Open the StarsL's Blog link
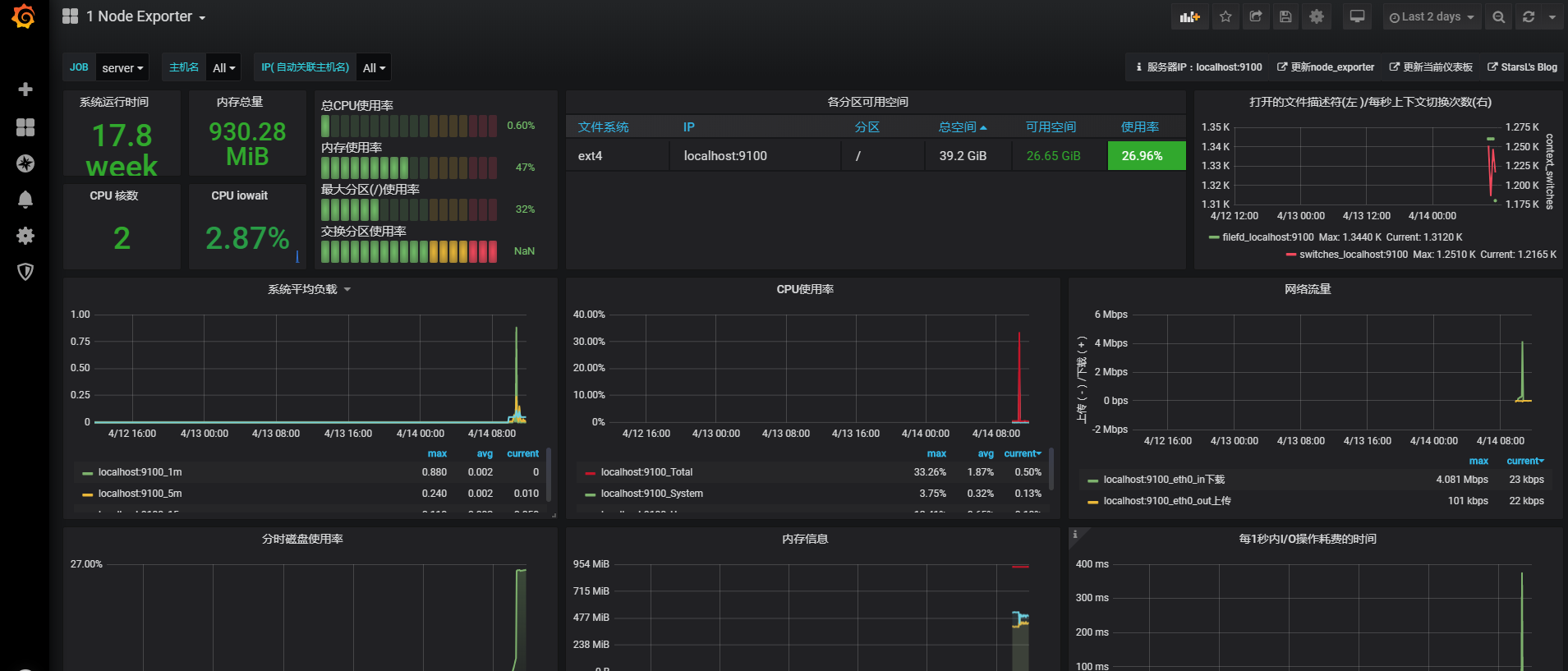This screenshot has height=671, width=1568. 1522,67
